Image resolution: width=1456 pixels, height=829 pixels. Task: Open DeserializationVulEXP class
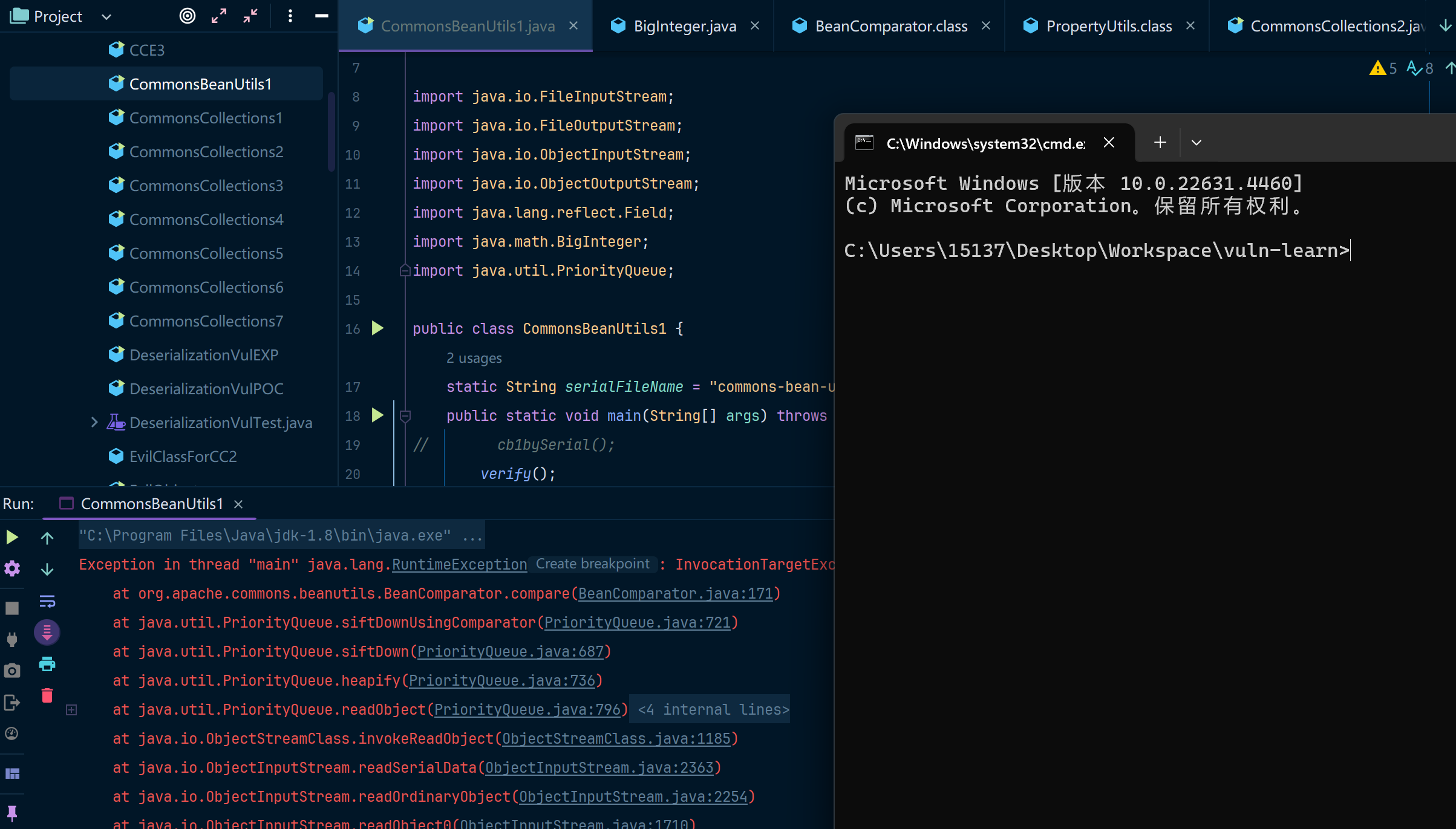pos(204,354)
